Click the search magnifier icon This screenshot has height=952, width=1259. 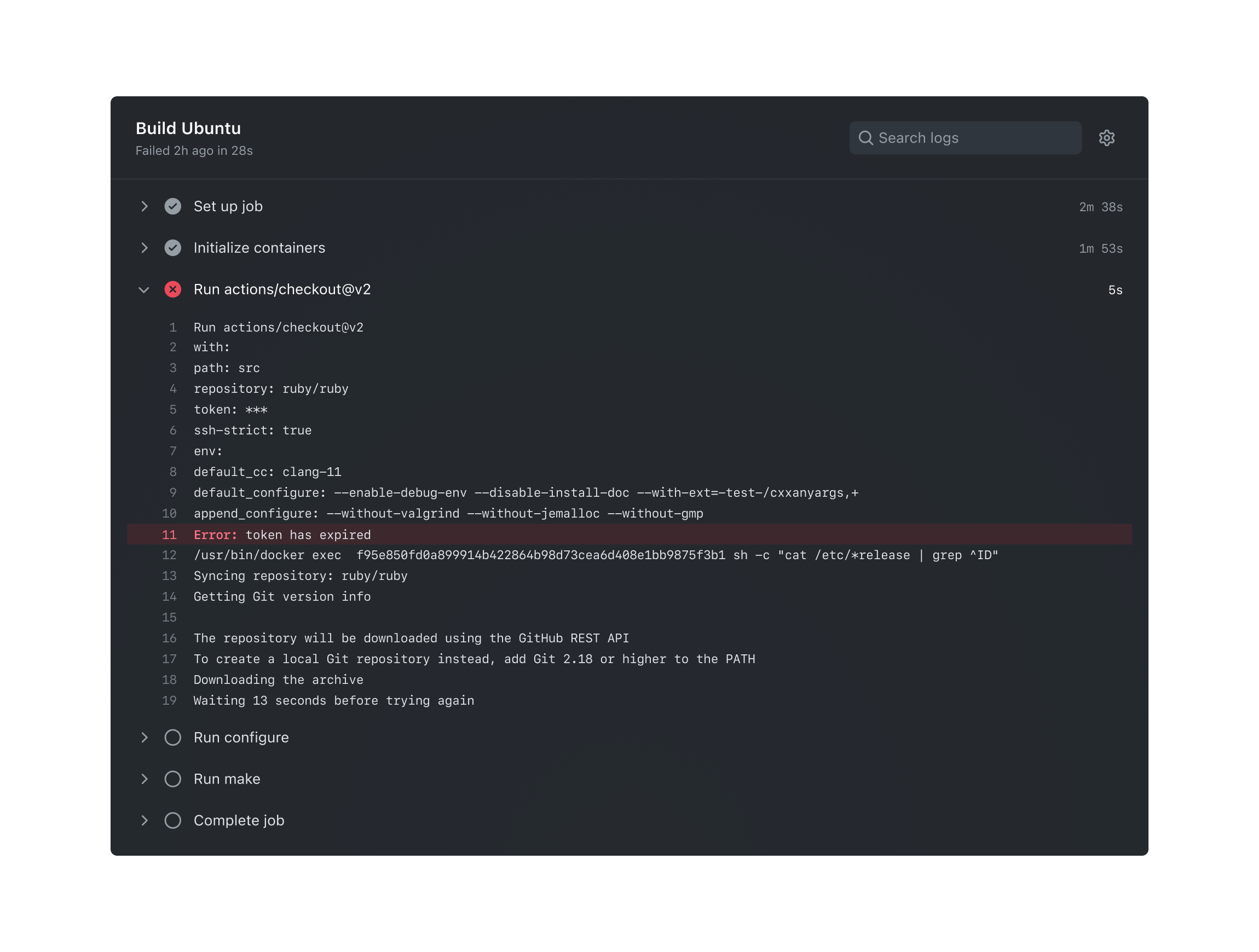pyautogui.click(x=866, y=138)
